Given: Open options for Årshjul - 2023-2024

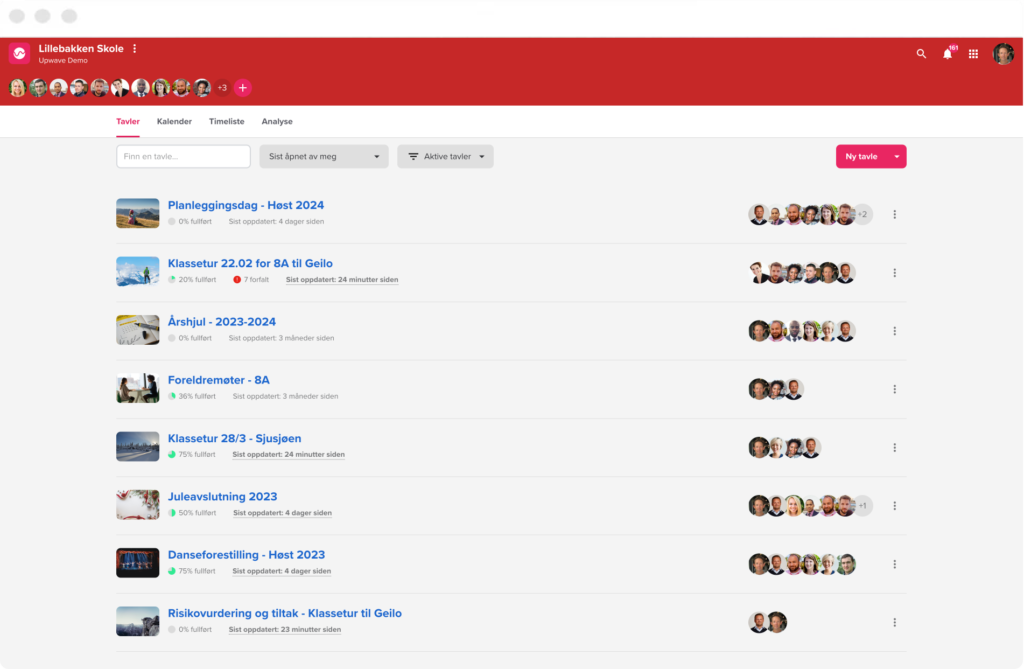Looking at the screenshot, I should tap(895, 331).
